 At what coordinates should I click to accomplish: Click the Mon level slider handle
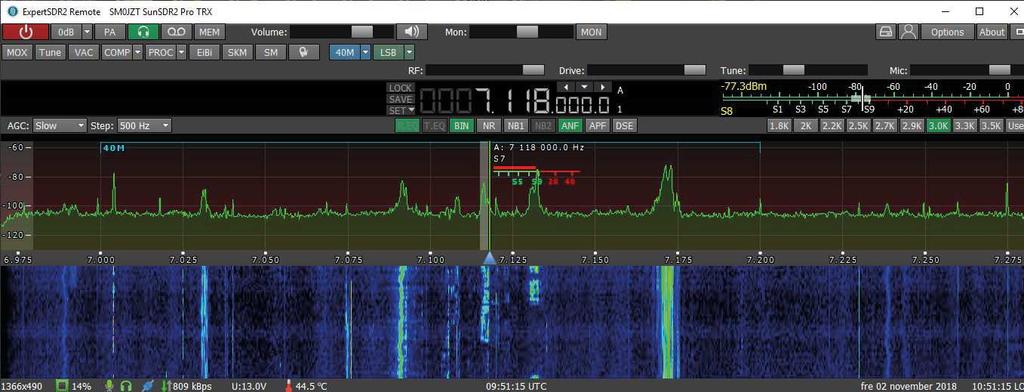tap(527, 32)
